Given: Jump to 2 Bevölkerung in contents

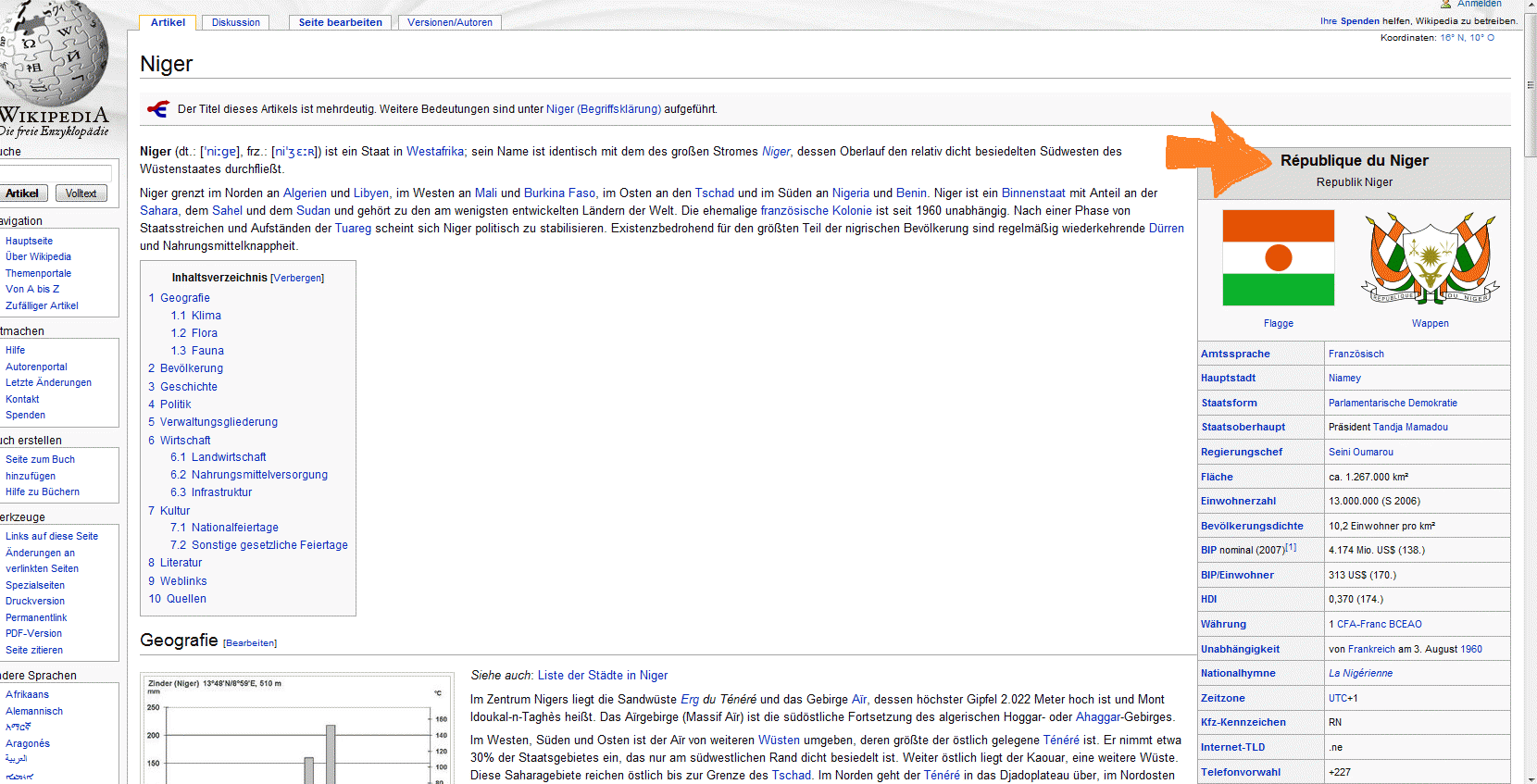Looking at the screenshot, I should pyautogui.click(x=185, y=368).
